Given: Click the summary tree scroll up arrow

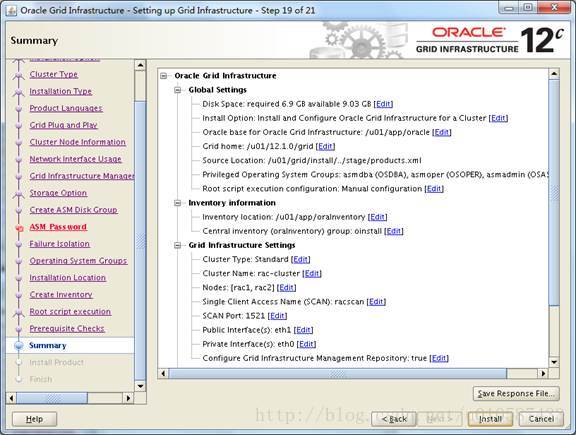Looking at the screenshot, I should [x=554, y=74].
